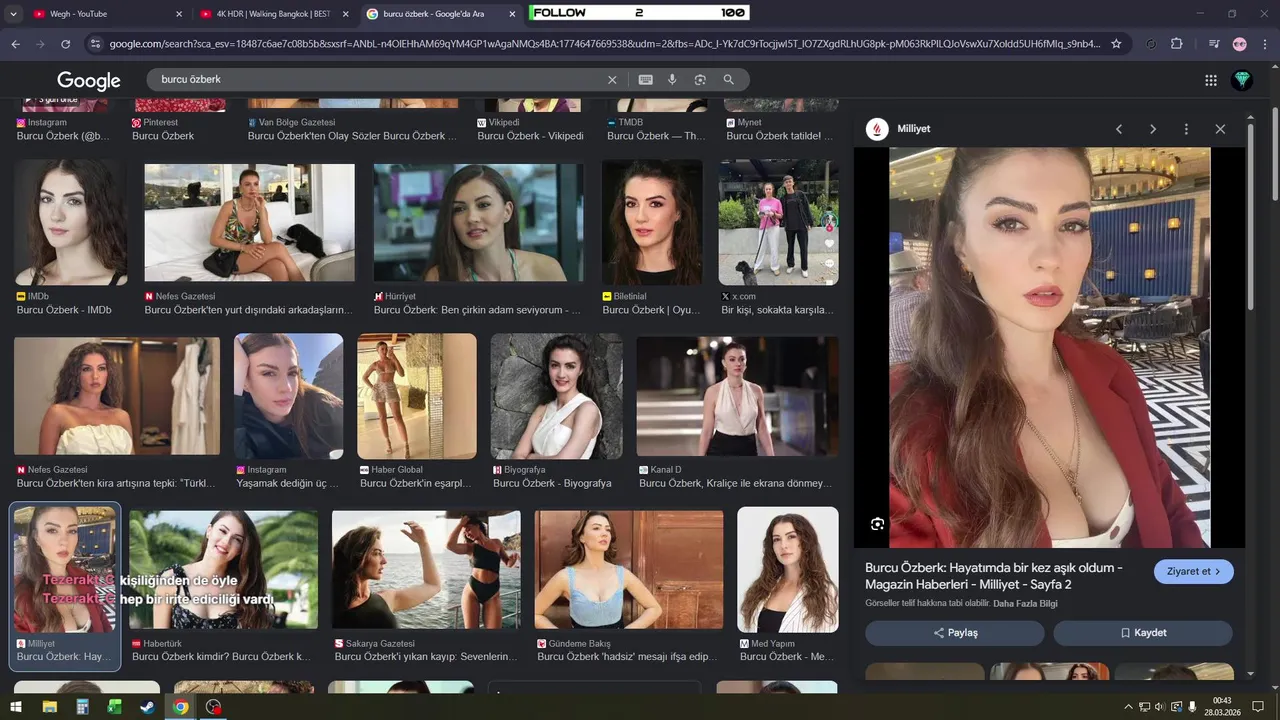Open Excel from the taskbar
1280x720 pixels.
point(114,707)
